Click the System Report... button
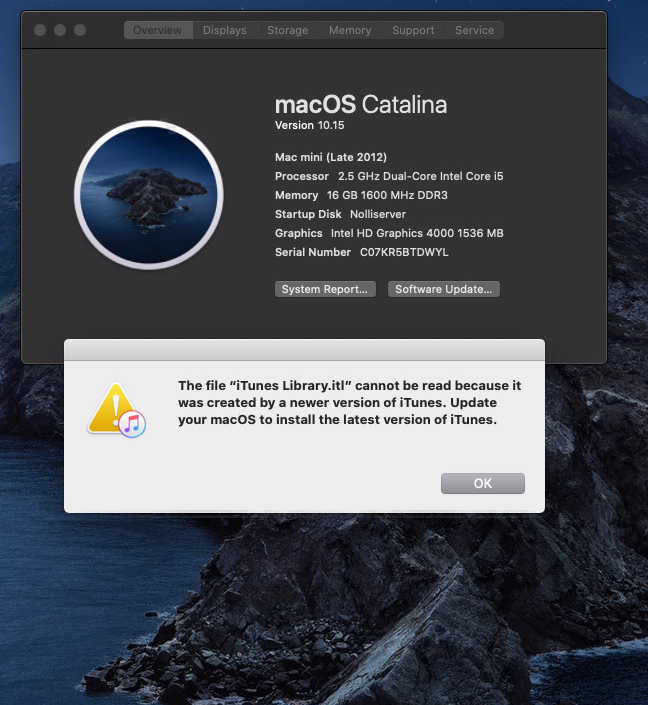The width and height of the screenshot is (648, 705). (x=325, y=289)
